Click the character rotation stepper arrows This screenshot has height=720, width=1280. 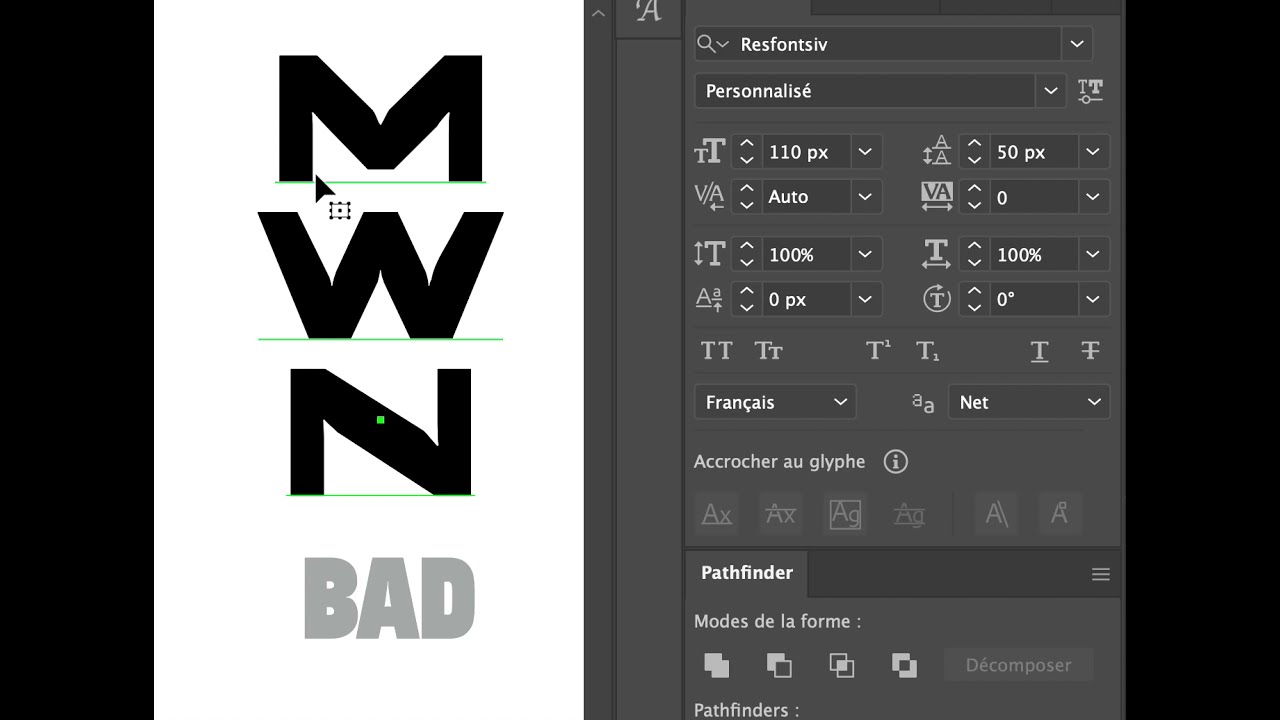(975, 299)
